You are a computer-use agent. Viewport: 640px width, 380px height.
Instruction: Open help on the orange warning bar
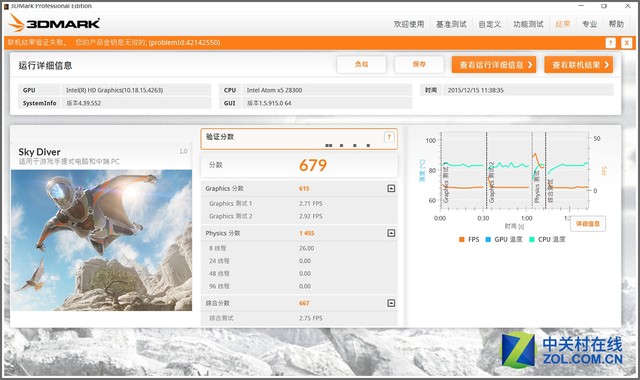click(x=610, y=42)
